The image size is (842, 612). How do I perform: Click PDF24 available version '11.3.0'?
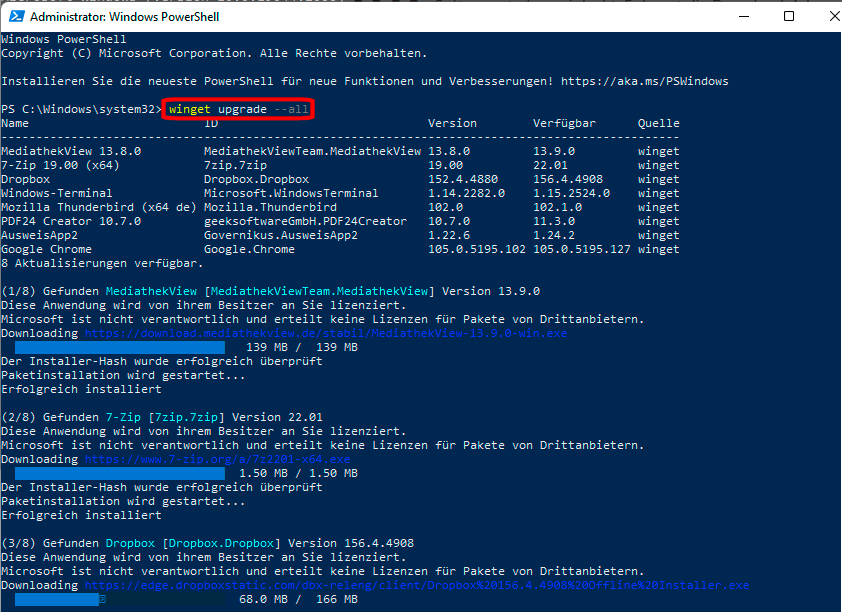(x=554, y=221)
